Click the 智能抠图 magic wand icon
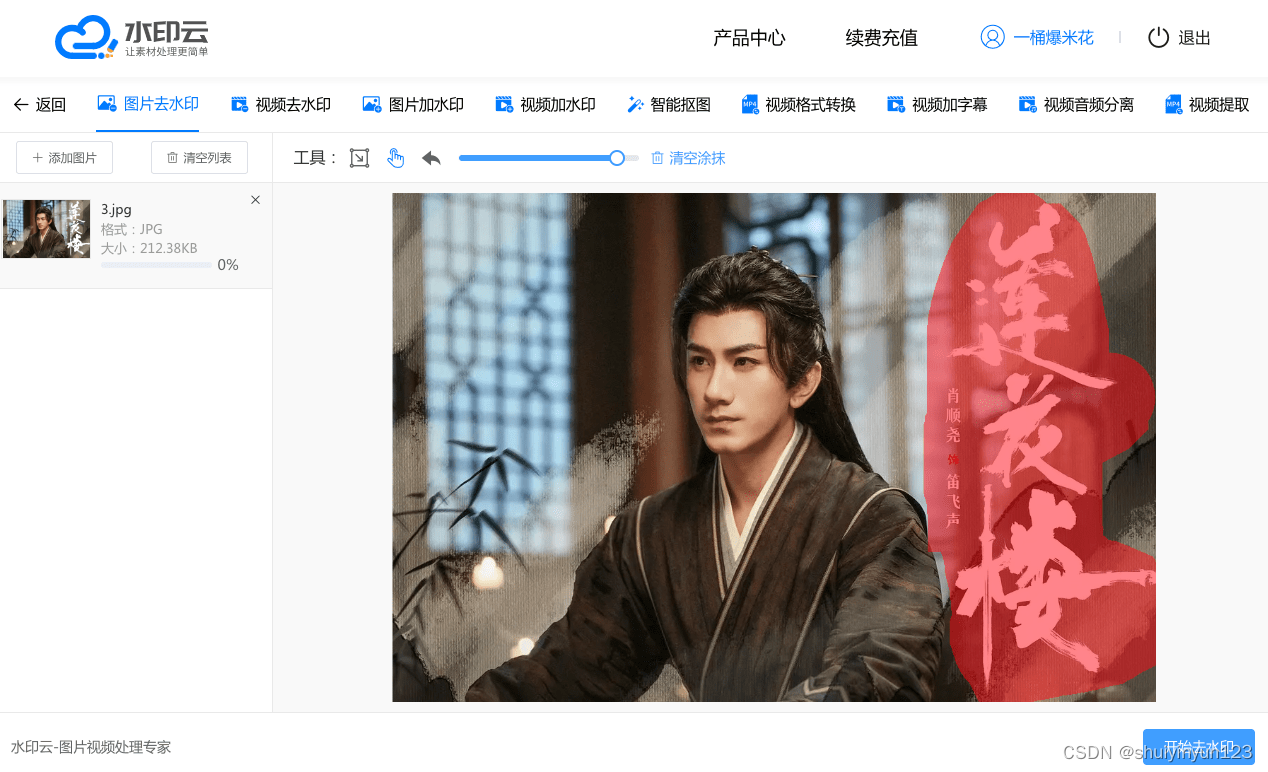The width and height of the screenshot is (1268, 772). coord(635,104)
